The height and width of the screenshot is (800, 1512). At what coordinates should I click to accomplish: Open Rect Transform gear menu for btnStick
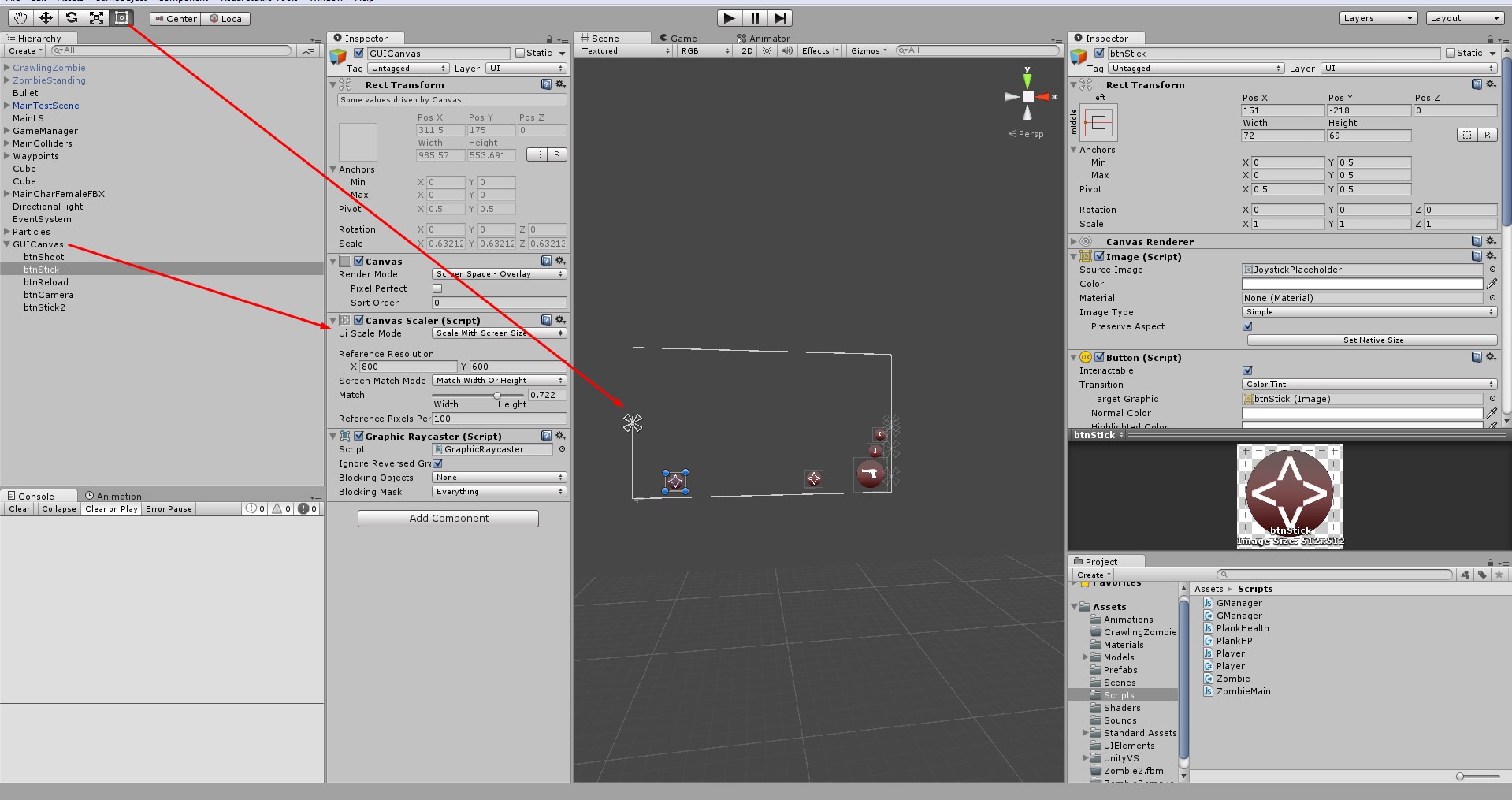1491,84
